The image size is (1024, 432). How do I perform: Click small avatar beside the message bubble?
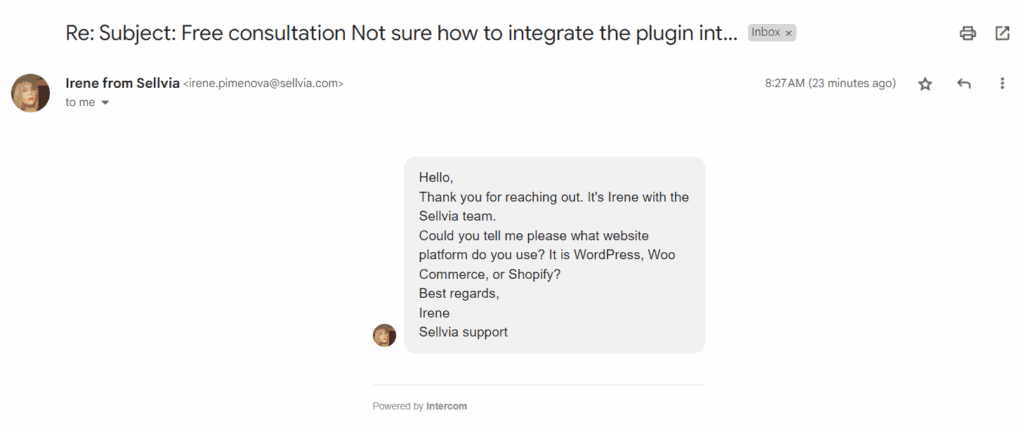pos(384,335)
